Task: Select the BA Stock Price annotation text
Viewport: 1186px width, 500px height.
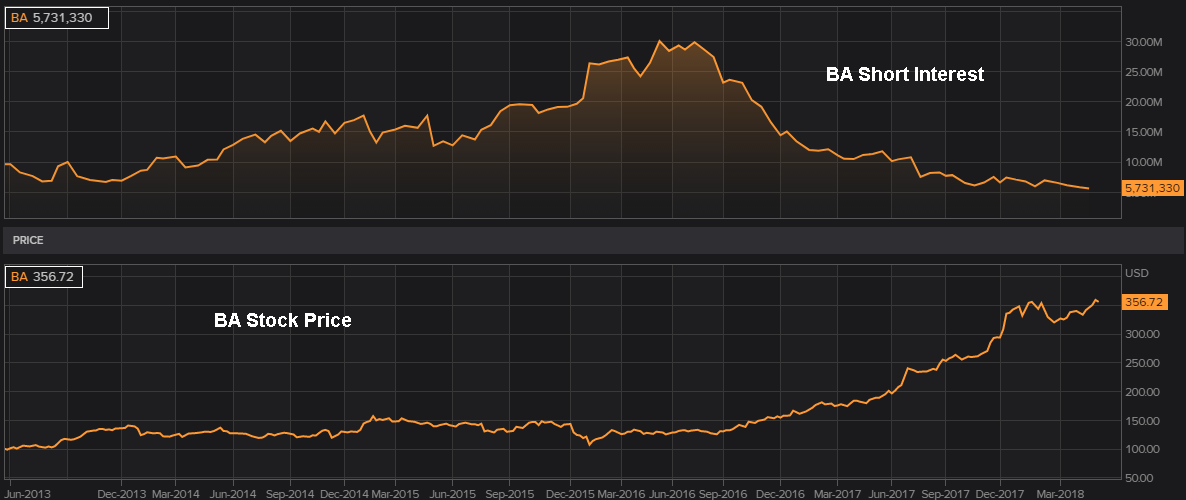Action: point(283,321)
